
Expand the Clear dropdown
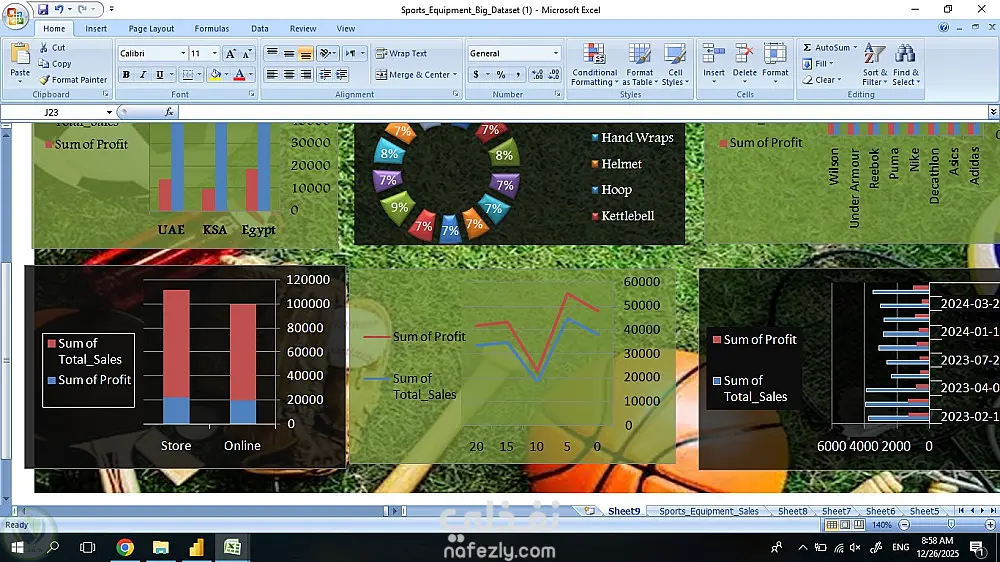pyautogui.click(x=839, y=80)
